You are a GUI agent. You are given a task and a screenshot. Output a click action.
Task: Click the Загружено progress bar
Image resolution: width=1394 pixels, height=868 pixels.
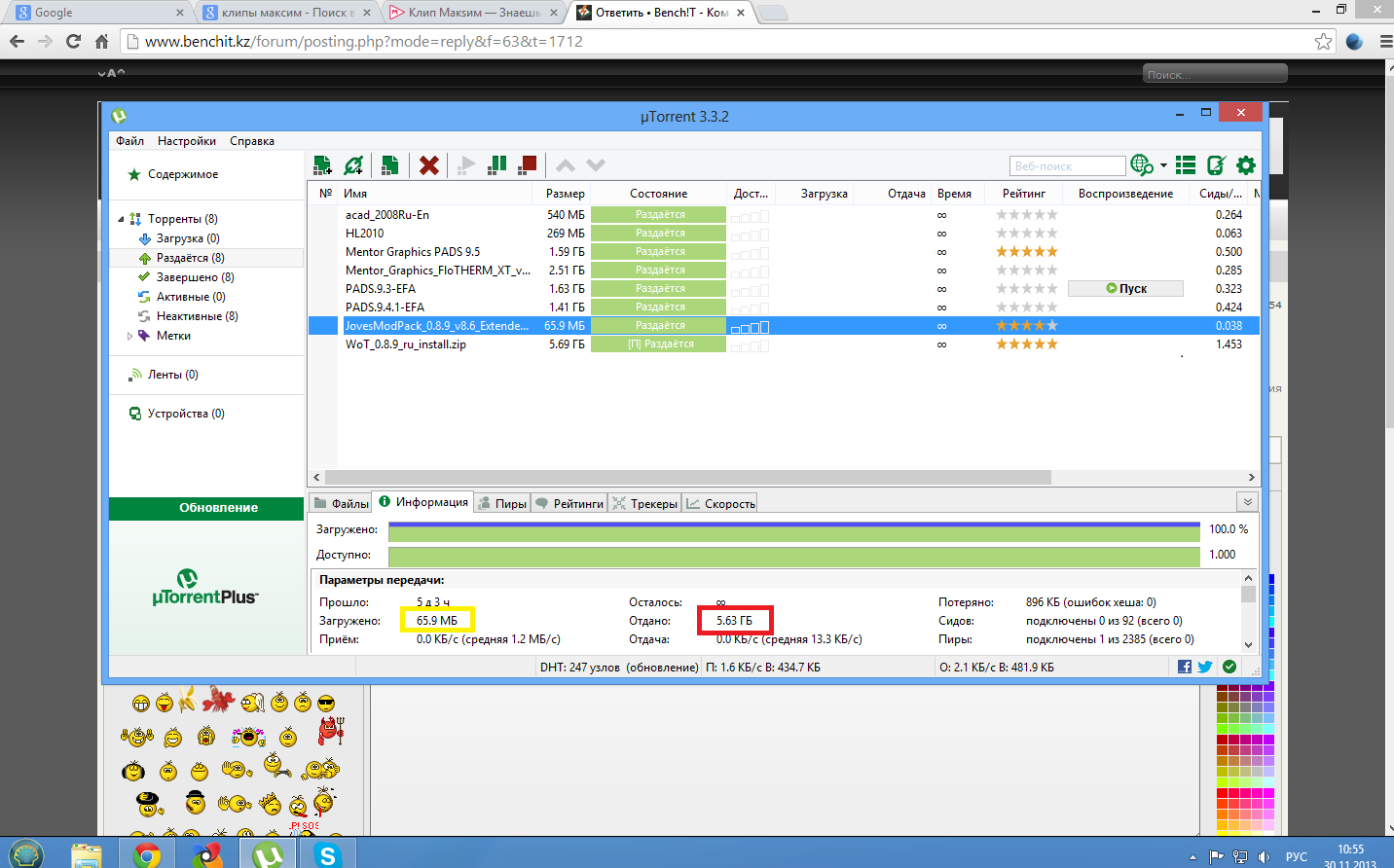[x=794, y=530]
